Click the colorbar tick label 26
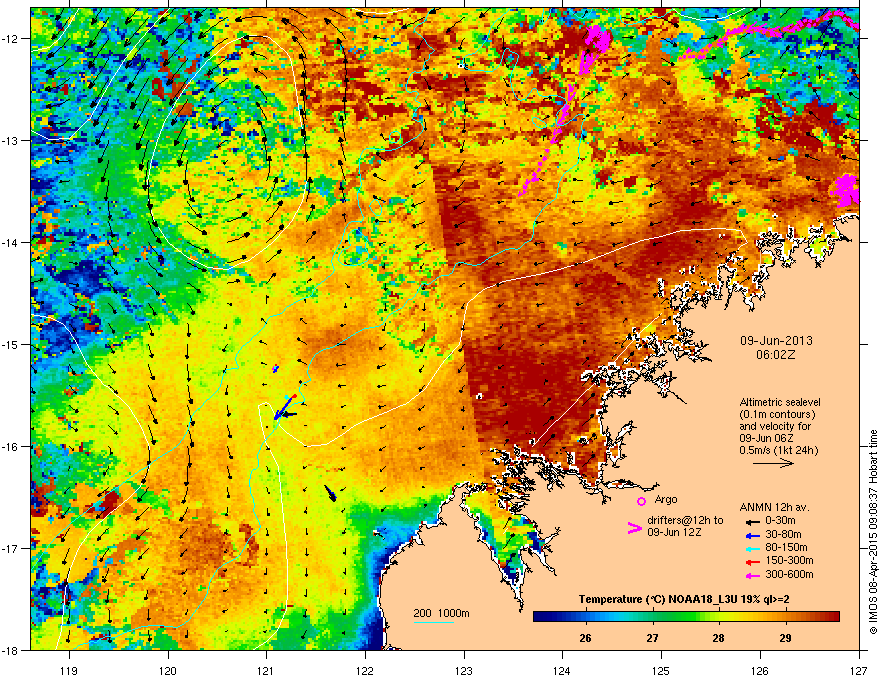Viewport: 880px width, 680px height. pyautogui.click(x=585, y=638)
